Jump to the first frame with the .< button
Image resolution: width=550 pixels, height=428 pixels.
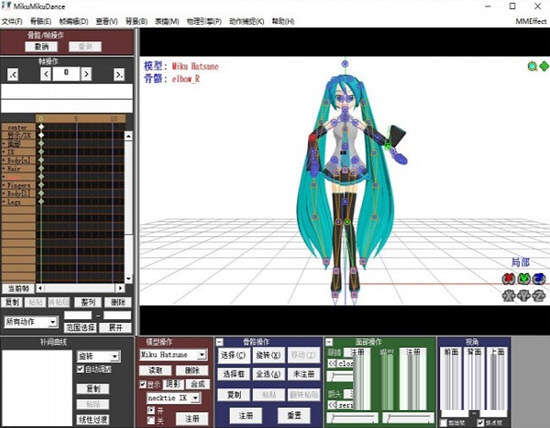click(13, 74)
